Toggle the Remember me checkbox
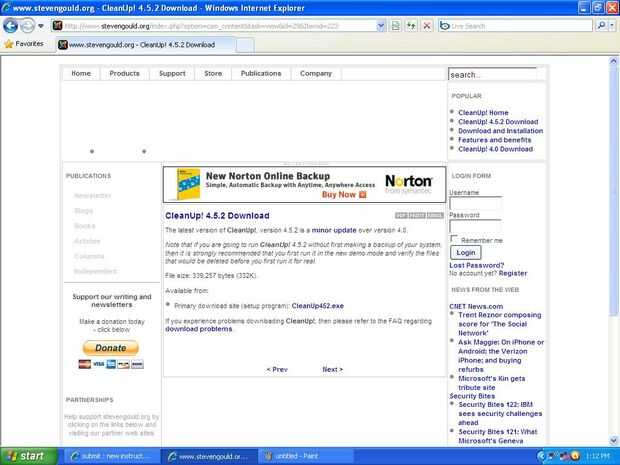 [x=454, y=239]
